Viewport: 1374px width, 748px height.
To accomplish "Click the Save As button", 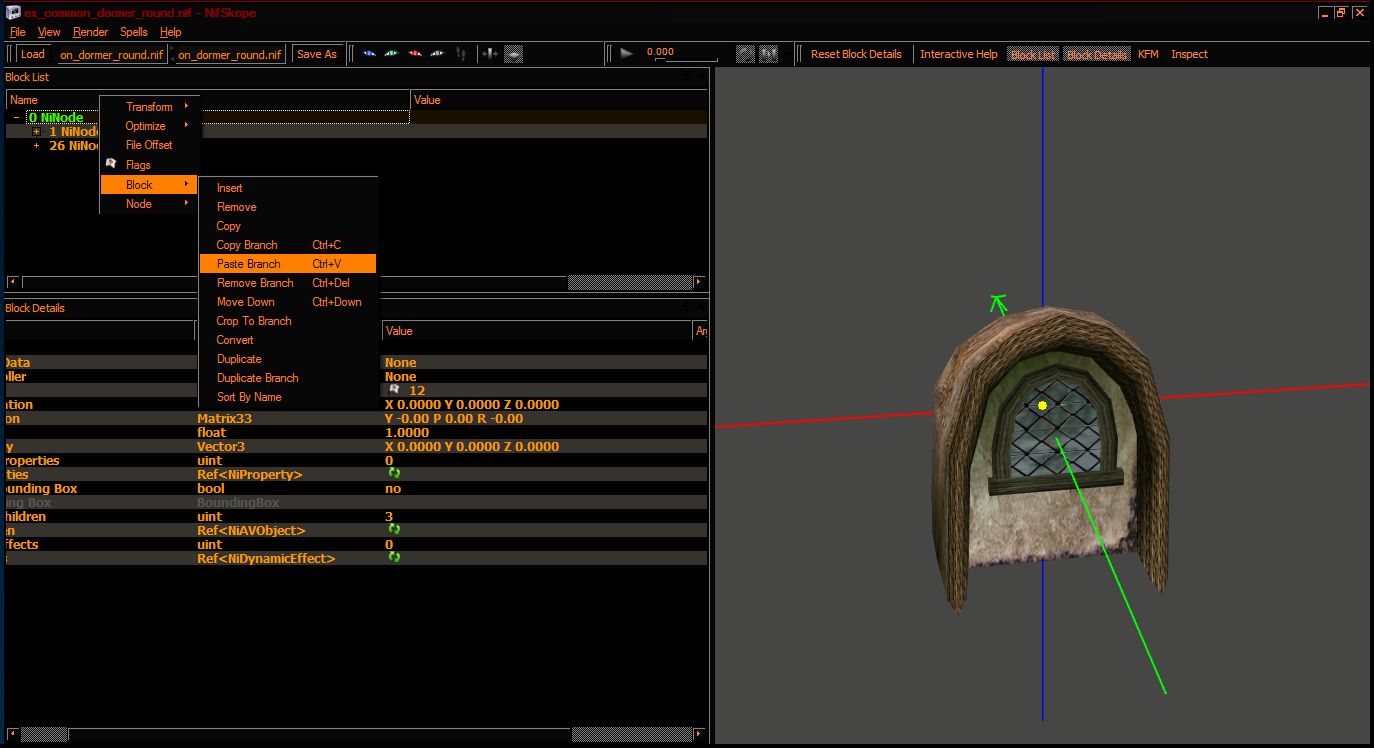I will point(317,54).
